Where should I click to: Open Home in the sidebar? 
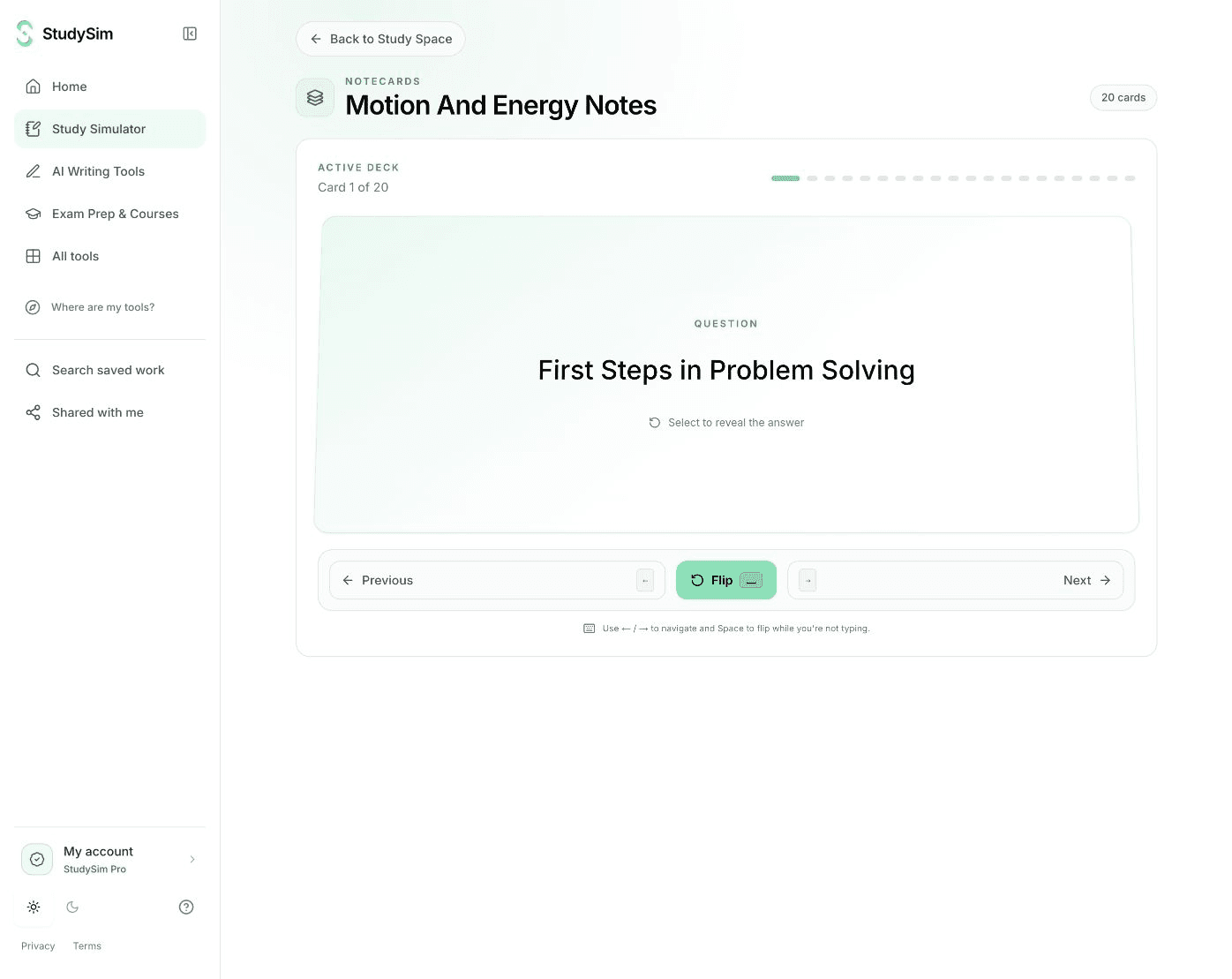[x=110, y=87]
